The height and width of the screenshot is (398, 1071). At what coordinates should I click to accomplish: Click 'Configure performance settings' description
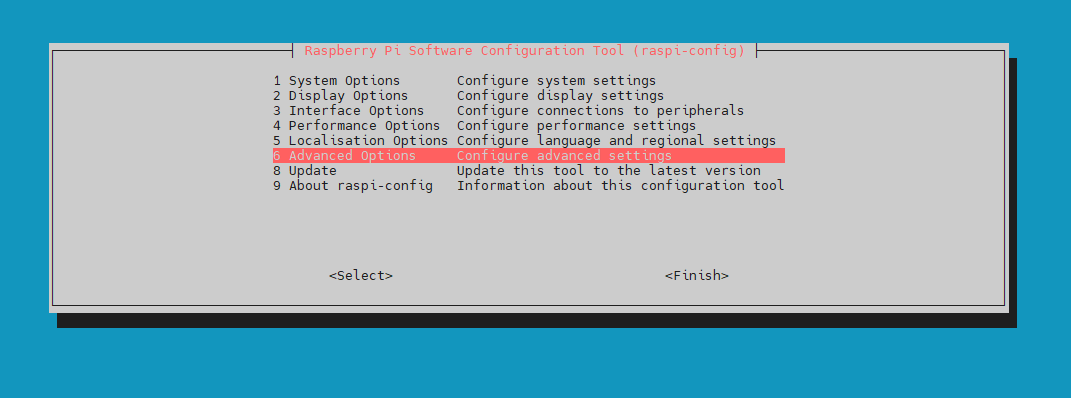(576, 126)
